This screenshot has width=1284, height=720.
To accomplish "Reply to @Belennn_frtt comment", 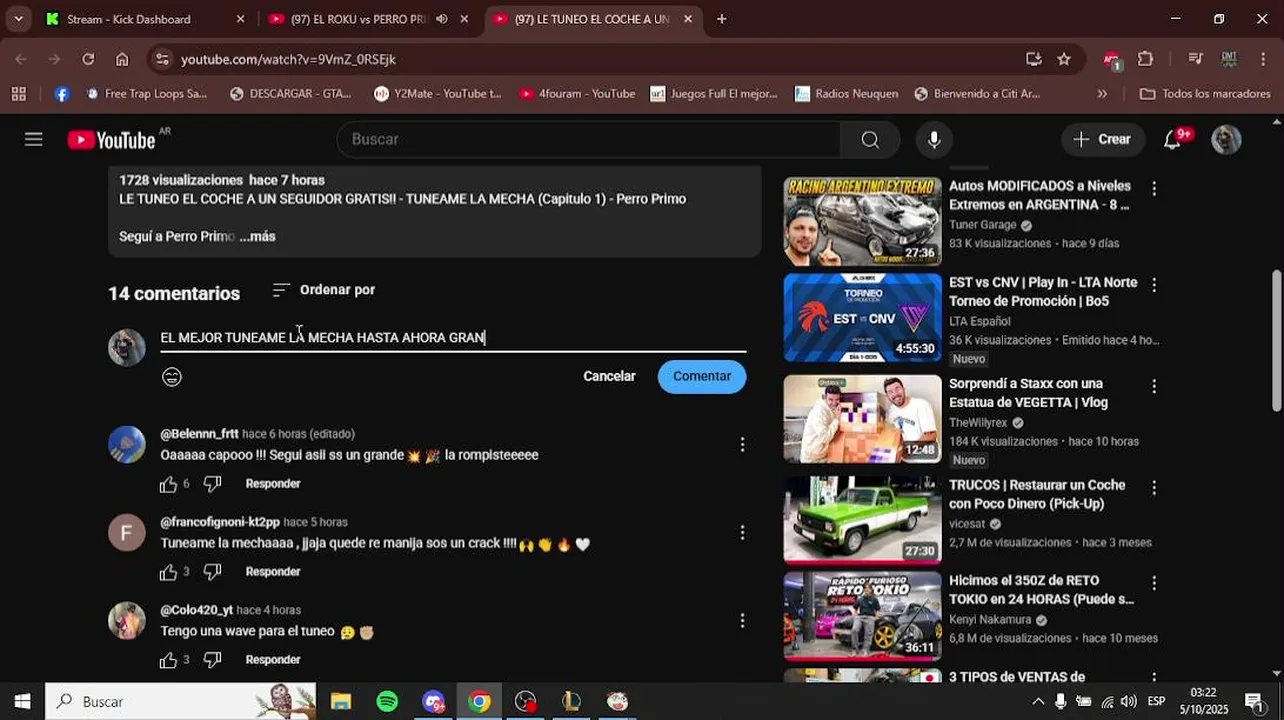I will (x=273, y=484).
